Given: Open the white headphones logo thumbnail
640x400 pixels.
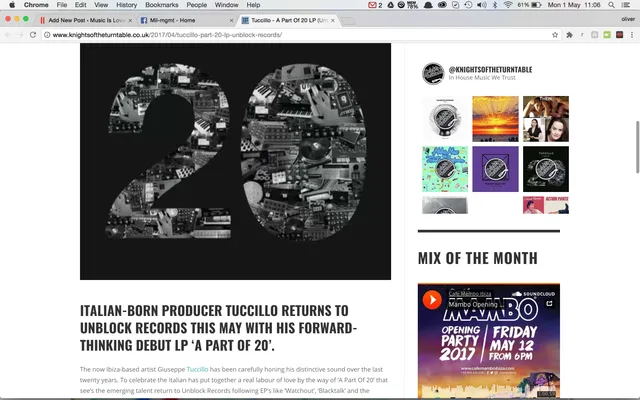Looking at the screenshot, I should [x=445, y=119].
